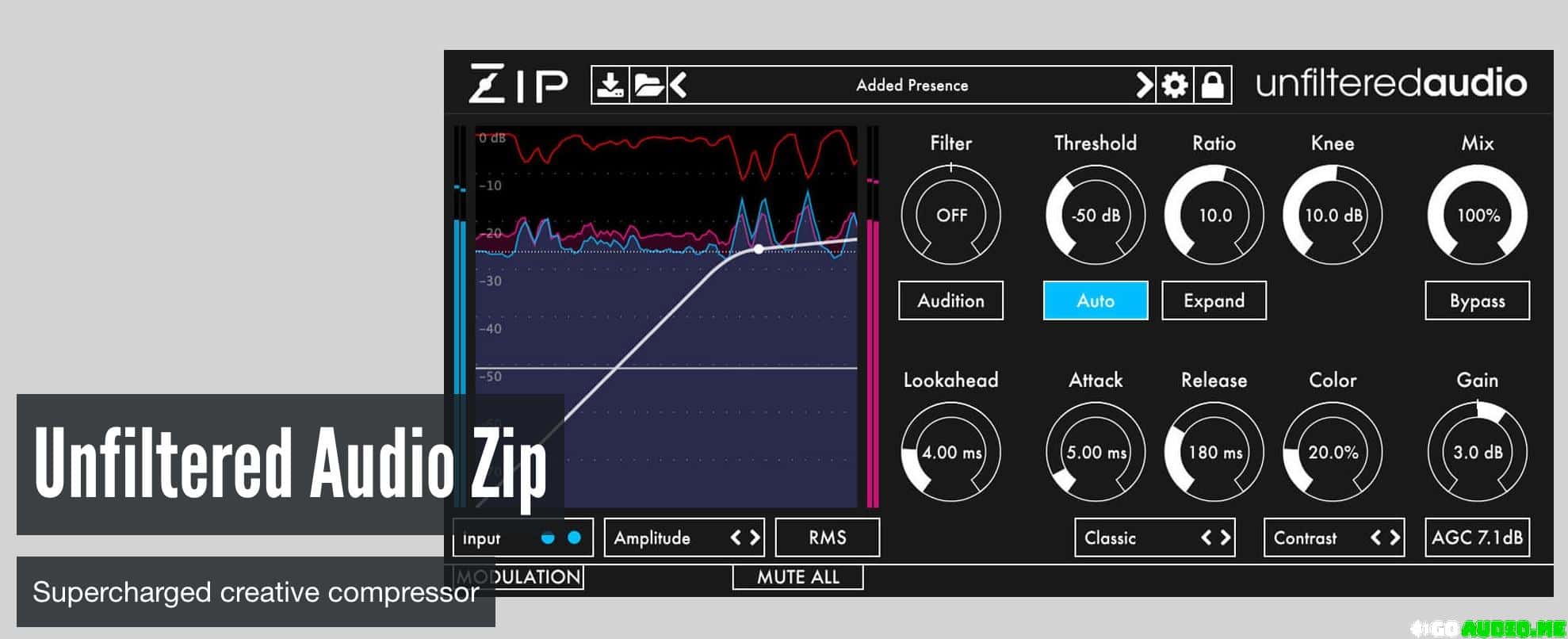The height and width of the screenshot is (639, 1568).
Task: Open the settings gear in the header
Action: pyautogui.click(x=1174, y=85)
